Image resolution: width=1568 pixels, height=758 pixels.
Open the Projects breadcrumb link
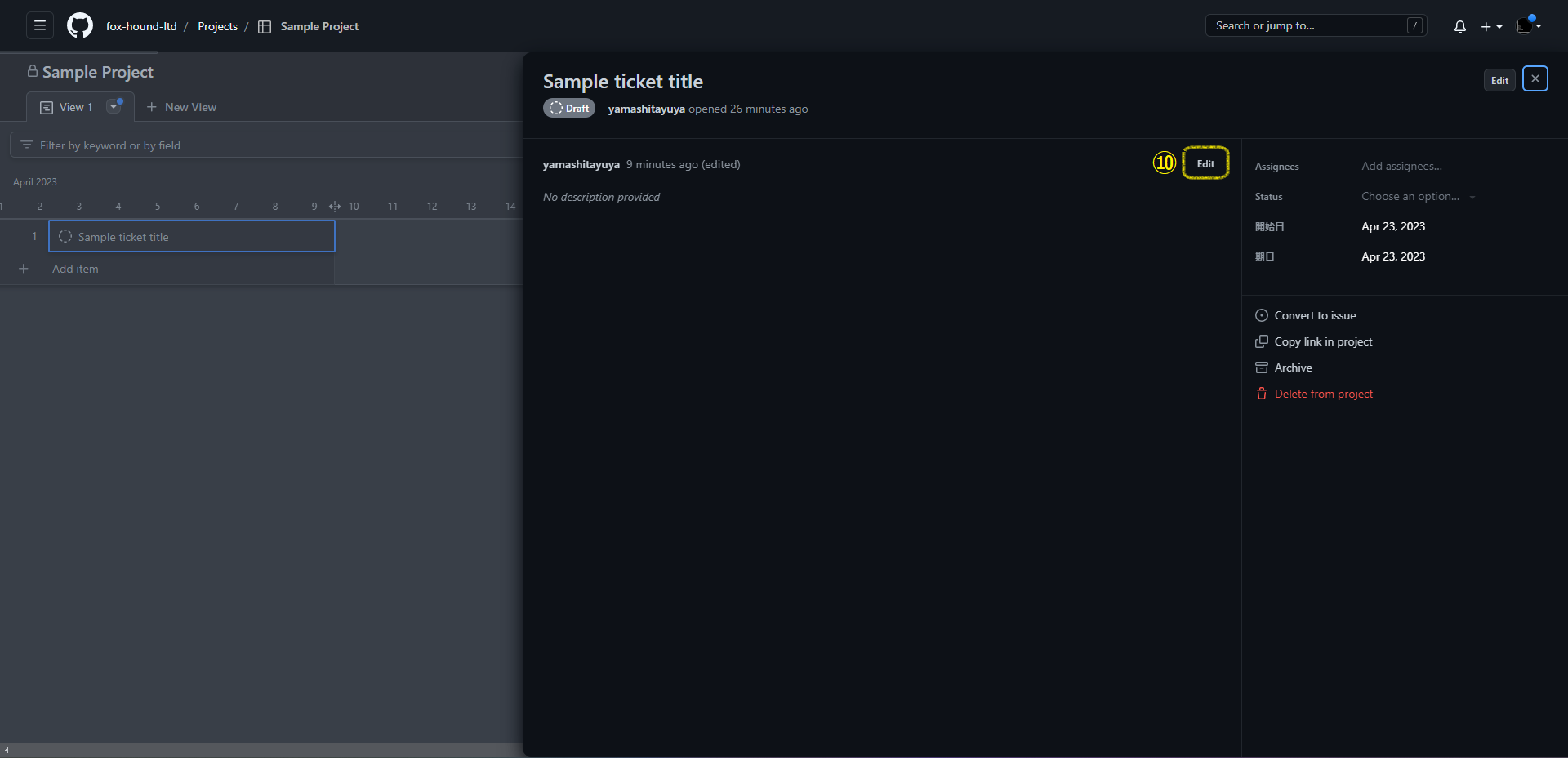click(217, 26)
